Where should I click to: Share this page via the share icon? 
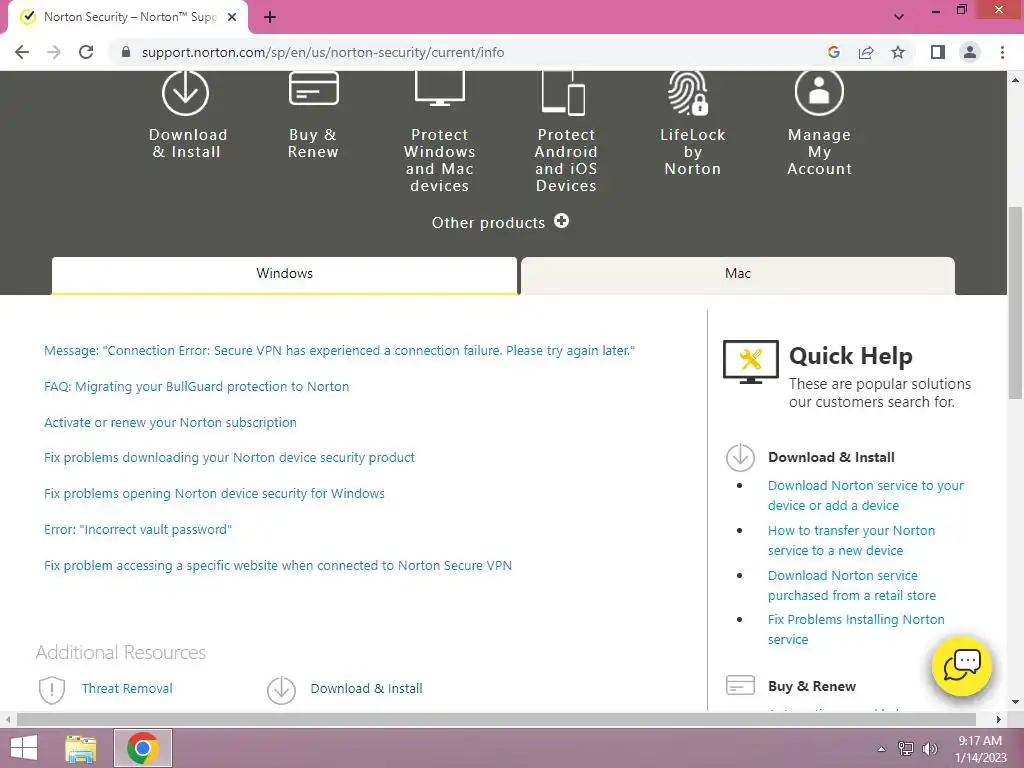click(x=866, y=52)
